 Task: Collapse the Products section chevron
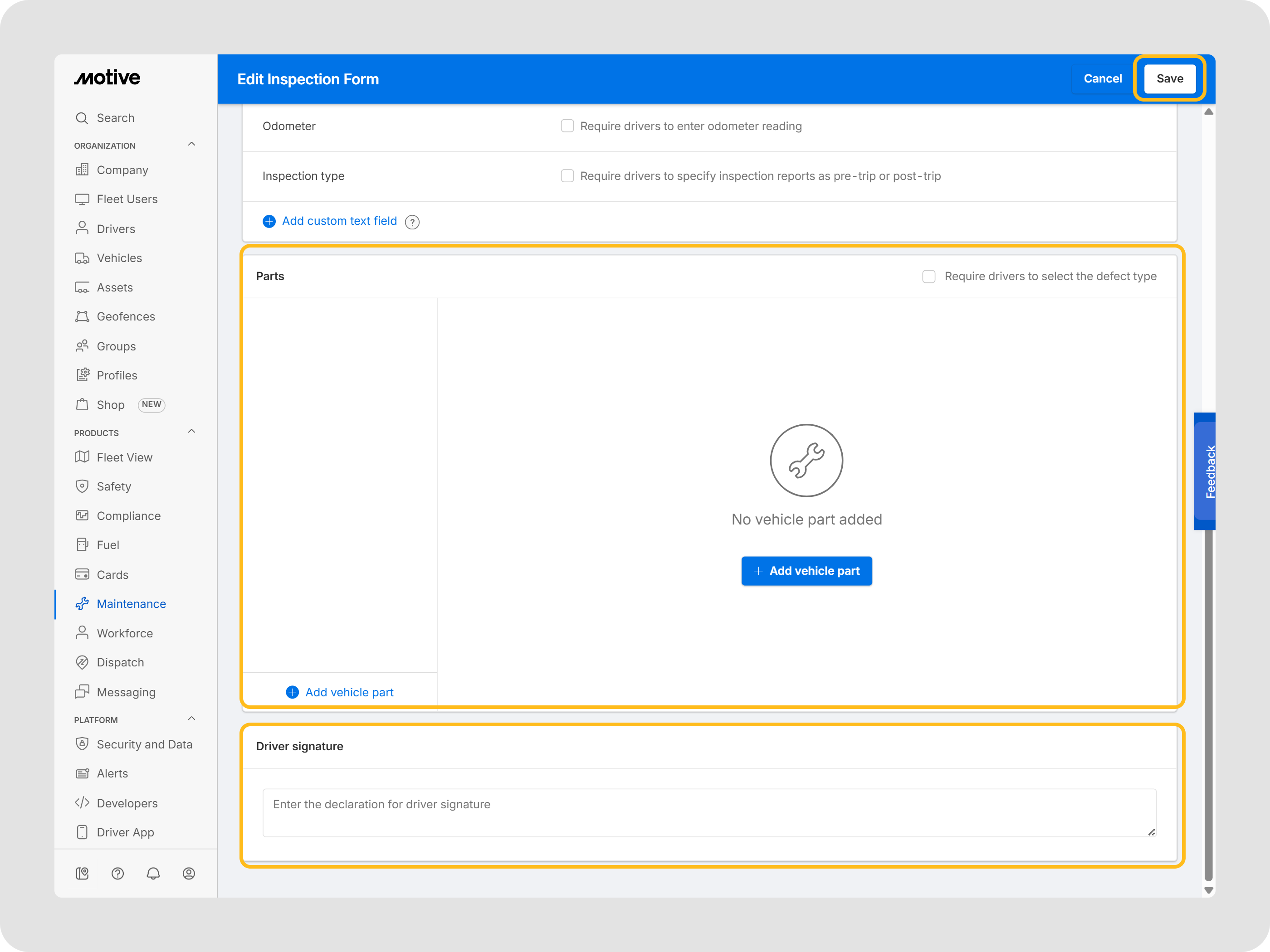[x=192, y=432]
